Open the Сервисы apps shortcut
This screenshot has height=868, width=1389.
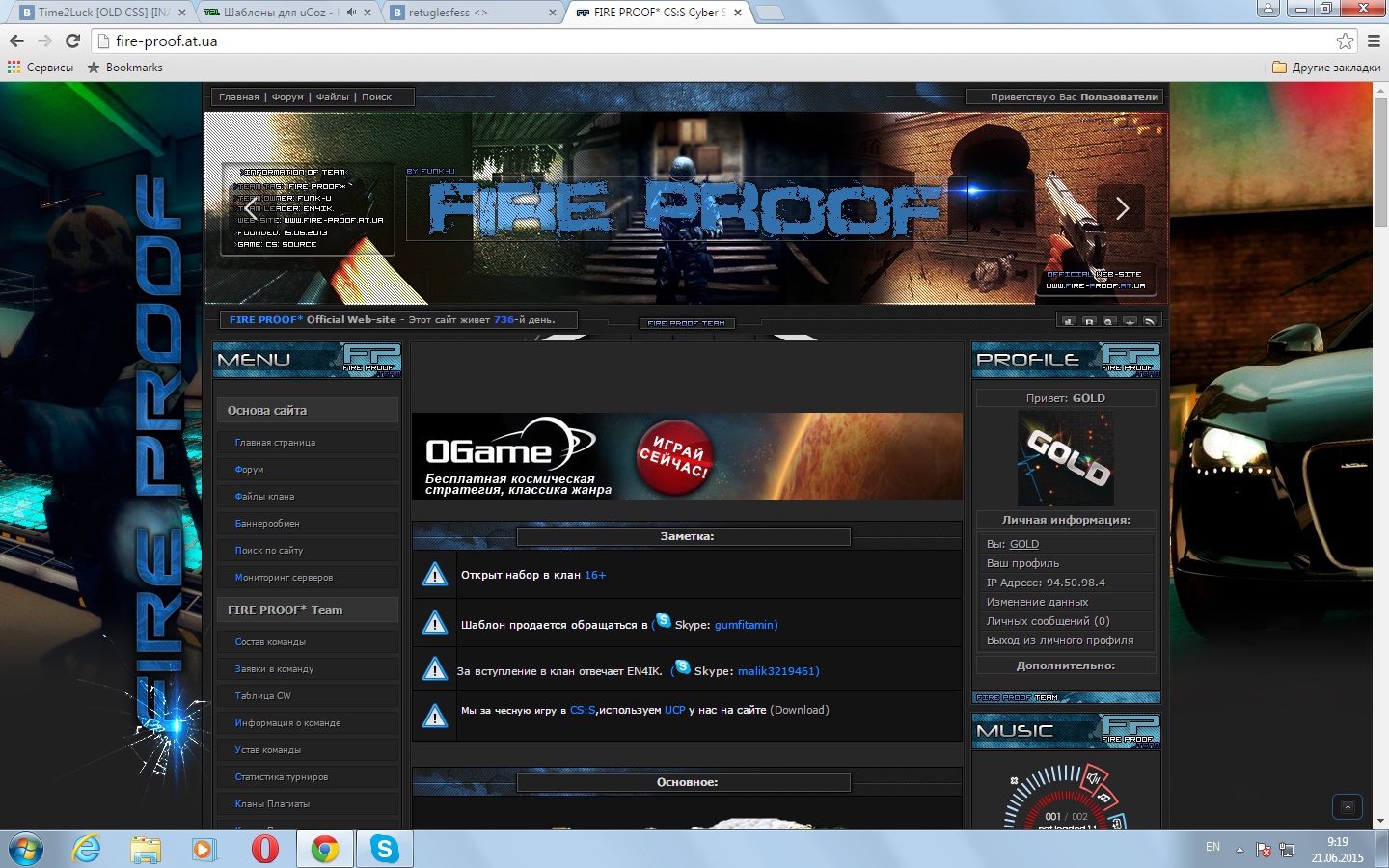pos(41,68)
